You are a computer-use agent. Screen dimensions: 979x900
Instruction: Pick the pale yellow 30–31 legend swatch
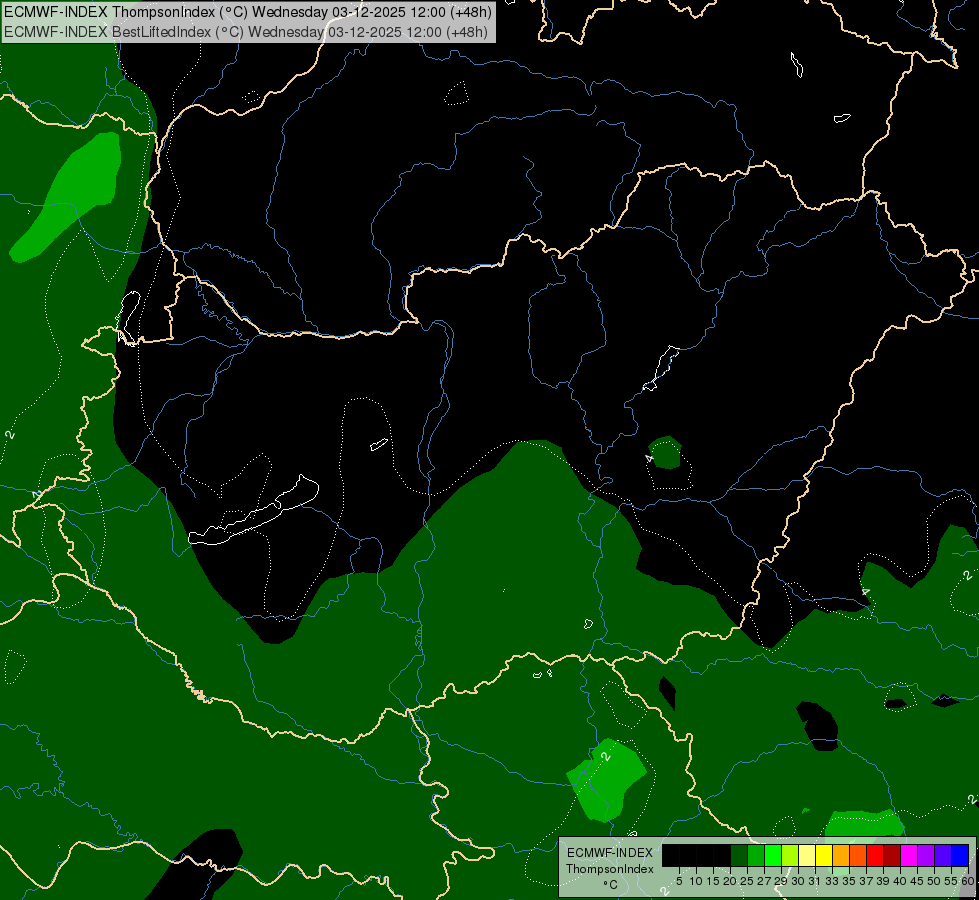tap(807, 855)
